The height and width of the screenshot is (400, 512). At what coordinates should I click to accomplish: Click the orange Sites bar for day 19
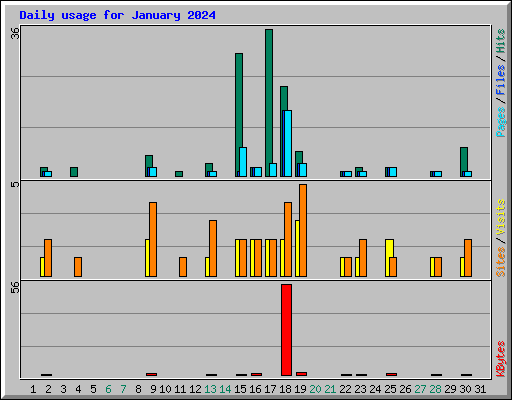pos(303,230)
